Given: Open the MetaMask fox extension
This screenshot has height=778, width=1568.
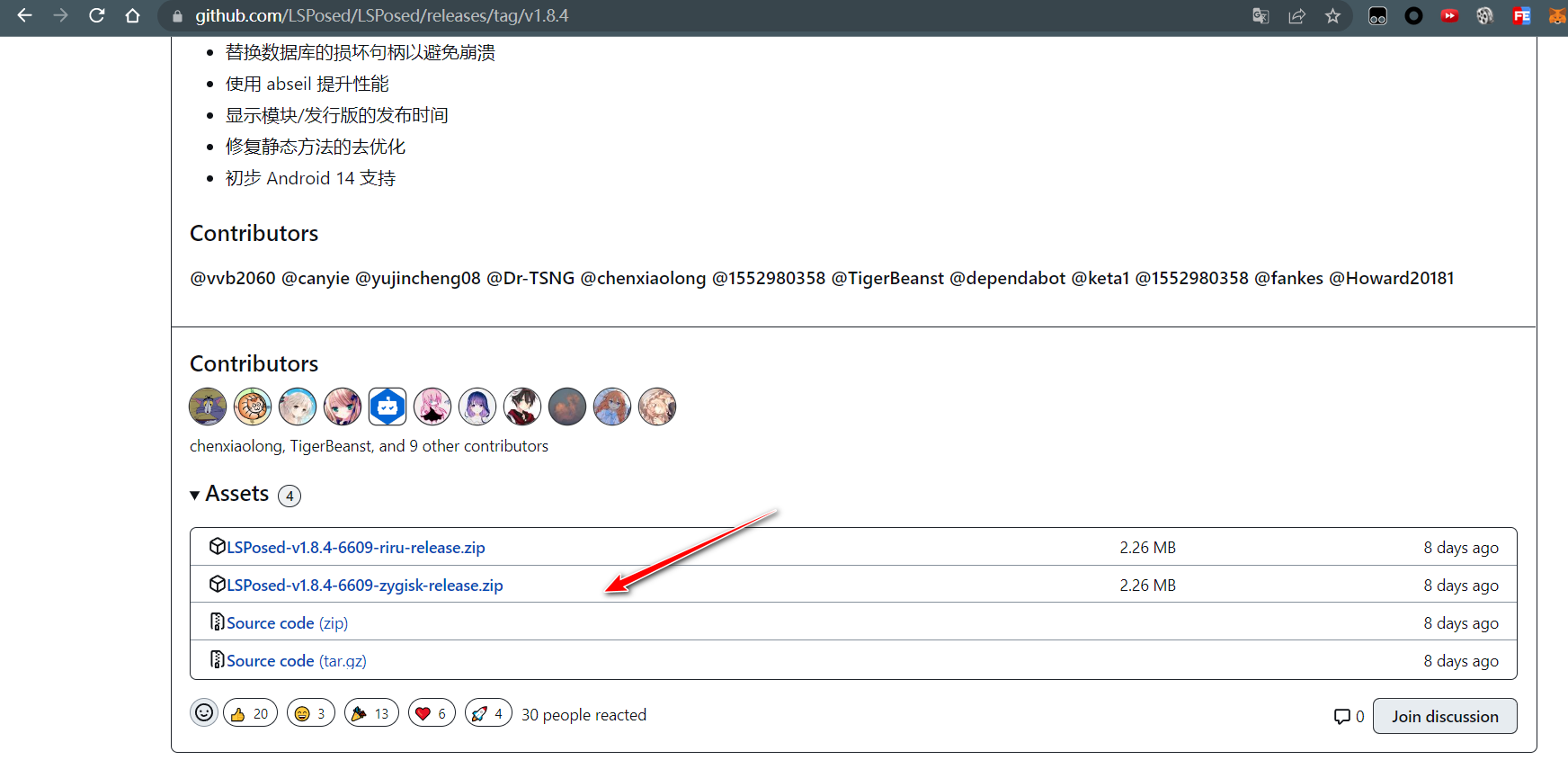Looking at the screenshot, I should [x=1557, y=16].
